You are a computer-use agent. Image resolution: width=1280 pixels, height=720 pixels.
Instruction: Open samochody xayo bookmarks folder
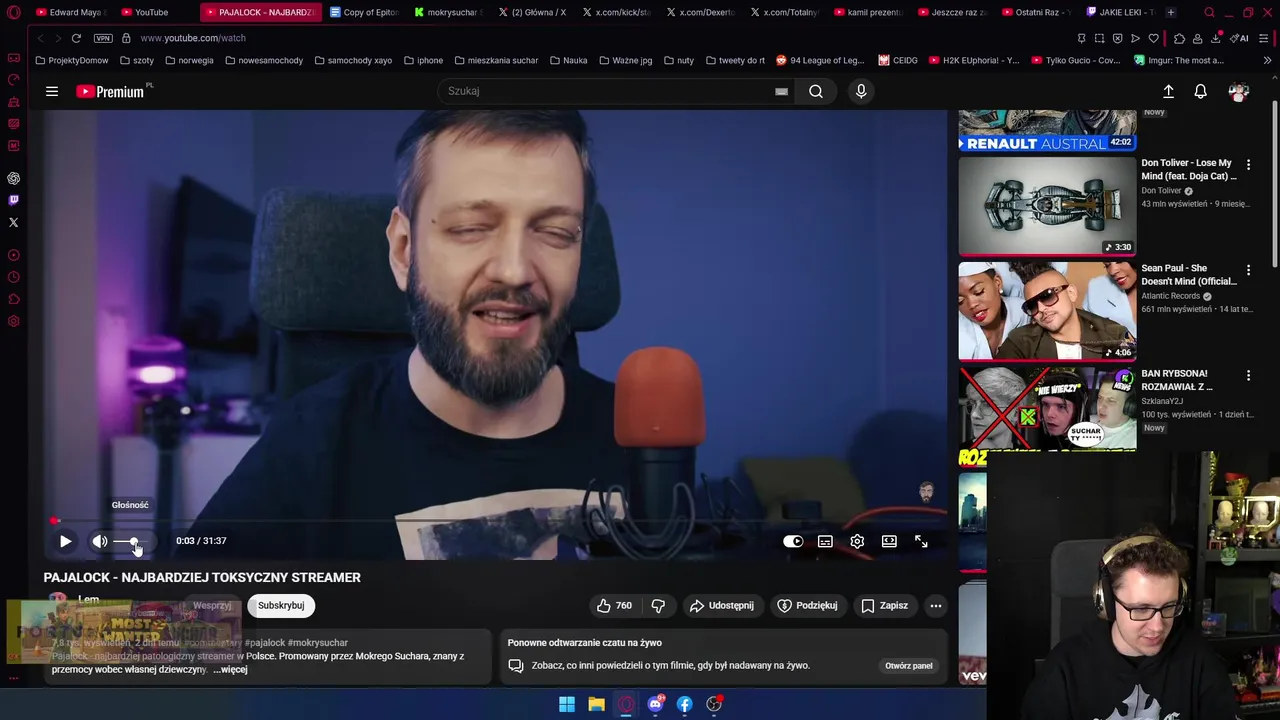pyautogui.click(x=353, y=60)
